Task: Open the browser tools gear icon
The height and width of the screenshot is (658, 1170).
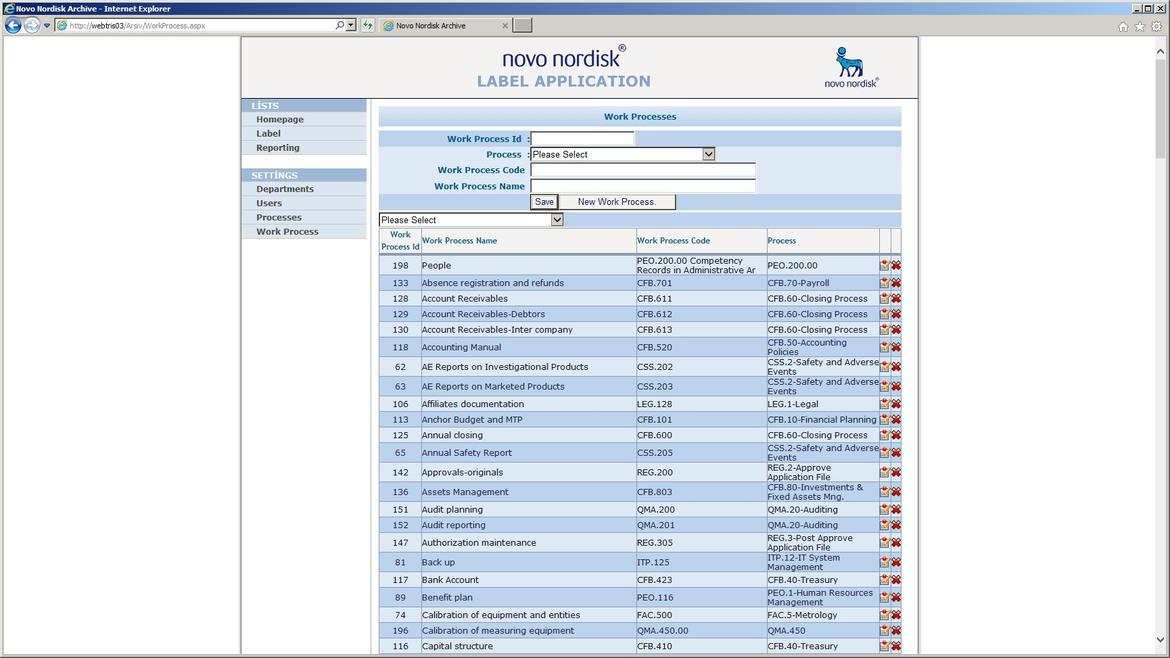Action: [1156, 26]
